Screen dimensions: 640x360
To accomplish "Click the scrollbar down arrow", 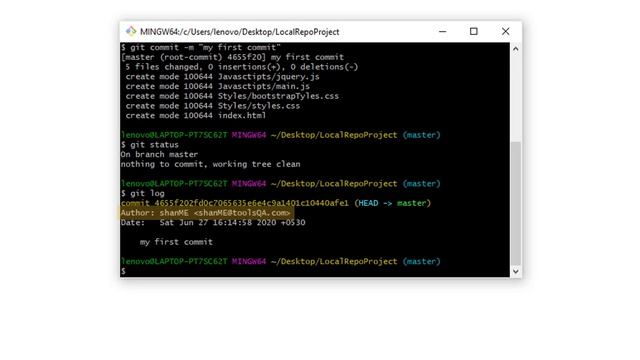I will 516,271.
